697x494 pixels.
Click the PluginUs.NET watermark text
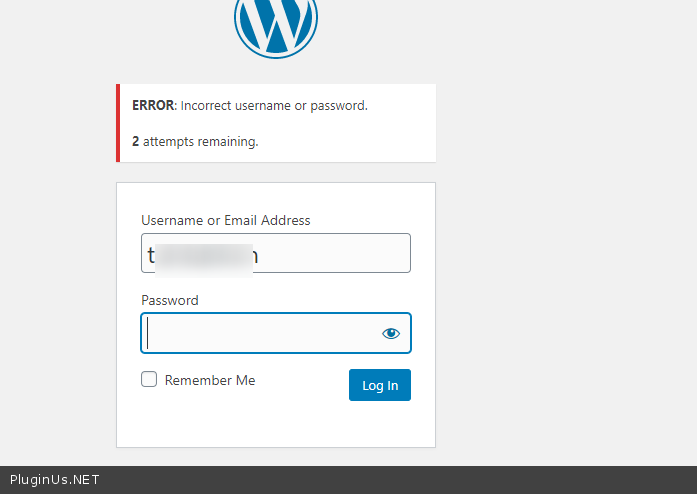[54, 480]
